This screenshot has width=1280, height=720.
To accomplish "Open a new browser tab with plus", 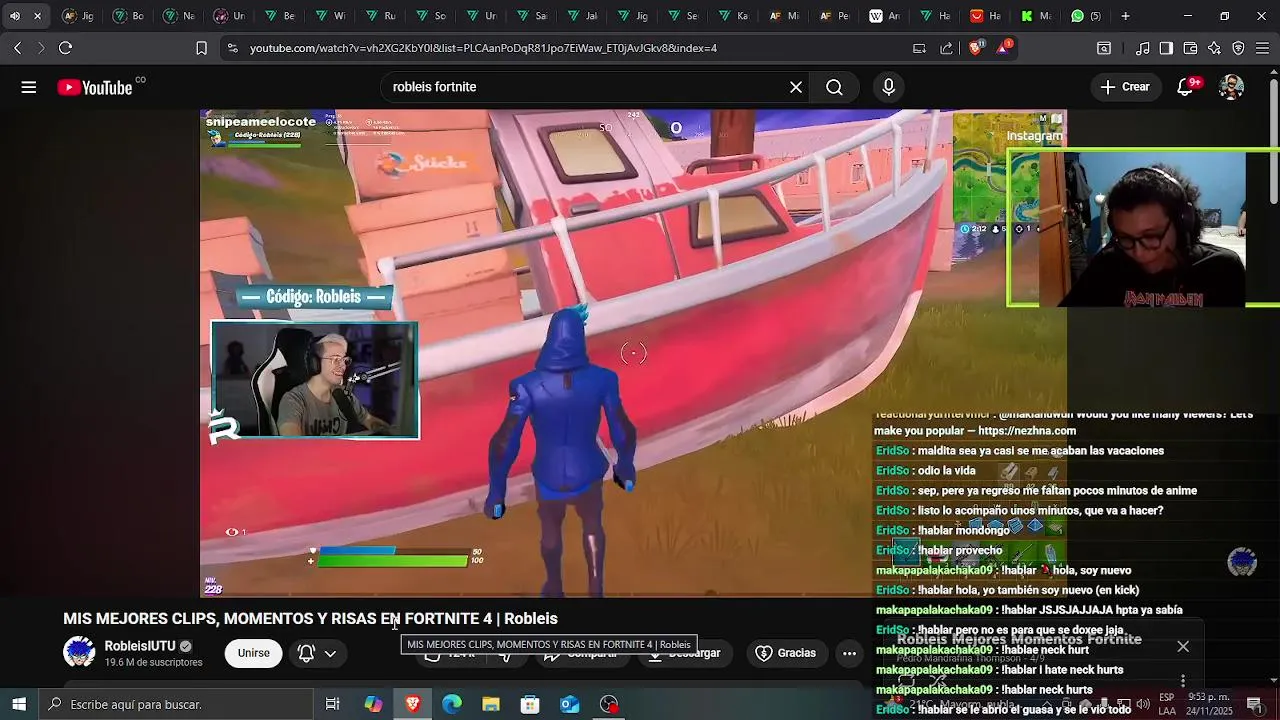I will point(1125,16).
